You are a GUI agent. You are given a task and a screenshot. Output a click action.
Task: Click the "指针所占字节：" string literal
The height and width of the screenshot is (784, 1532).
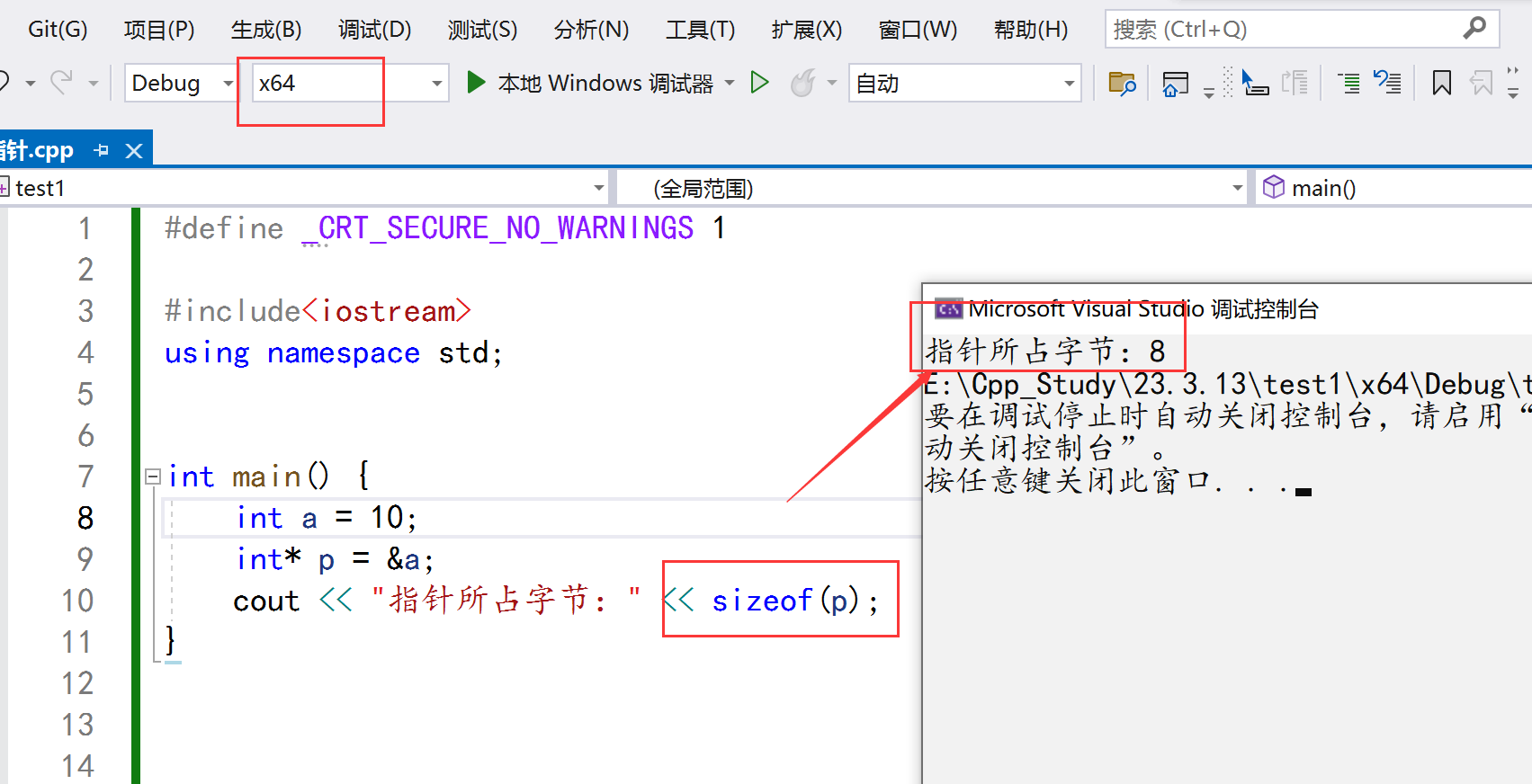506,600
